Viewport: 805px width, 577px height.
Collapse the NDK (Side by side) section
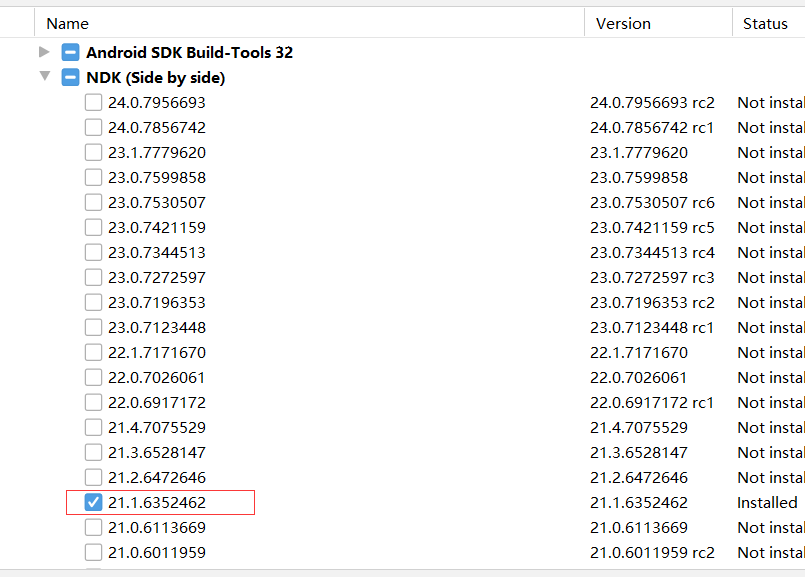point(44,77)
